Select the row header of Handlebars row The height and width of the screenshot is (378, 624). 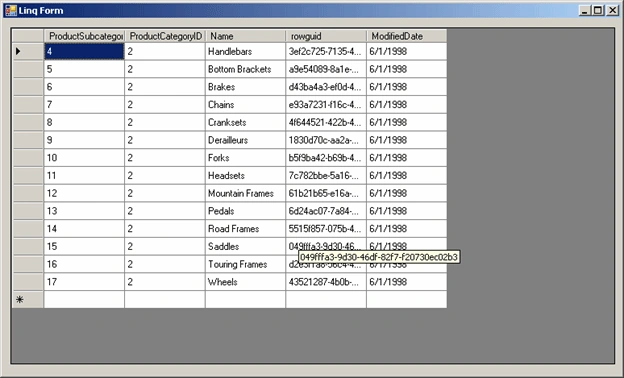pos(28,51)
